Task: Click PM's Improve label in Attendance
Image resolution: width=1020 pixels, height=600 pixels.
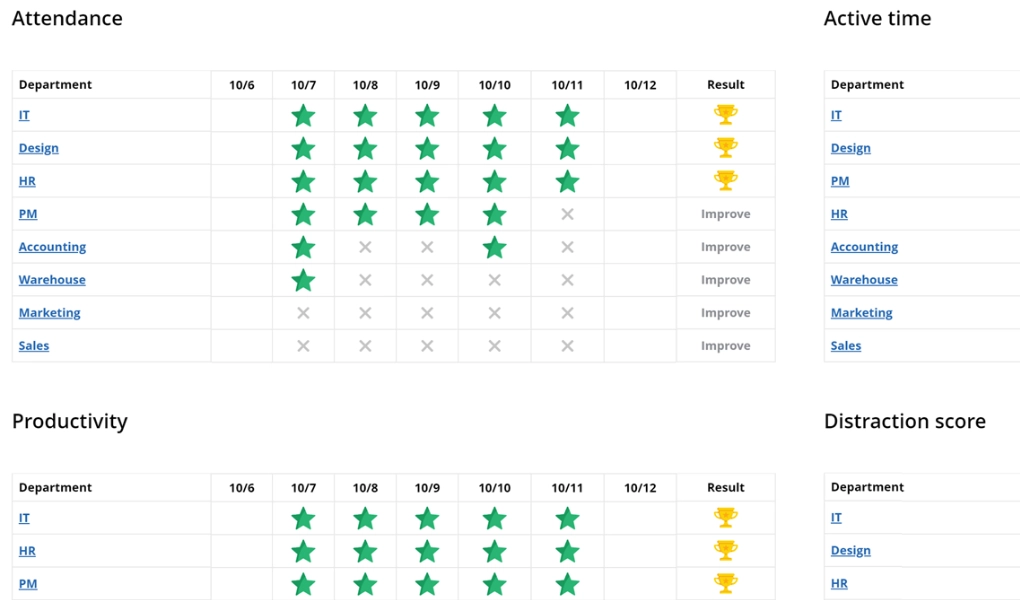Action: coord(725,214)
